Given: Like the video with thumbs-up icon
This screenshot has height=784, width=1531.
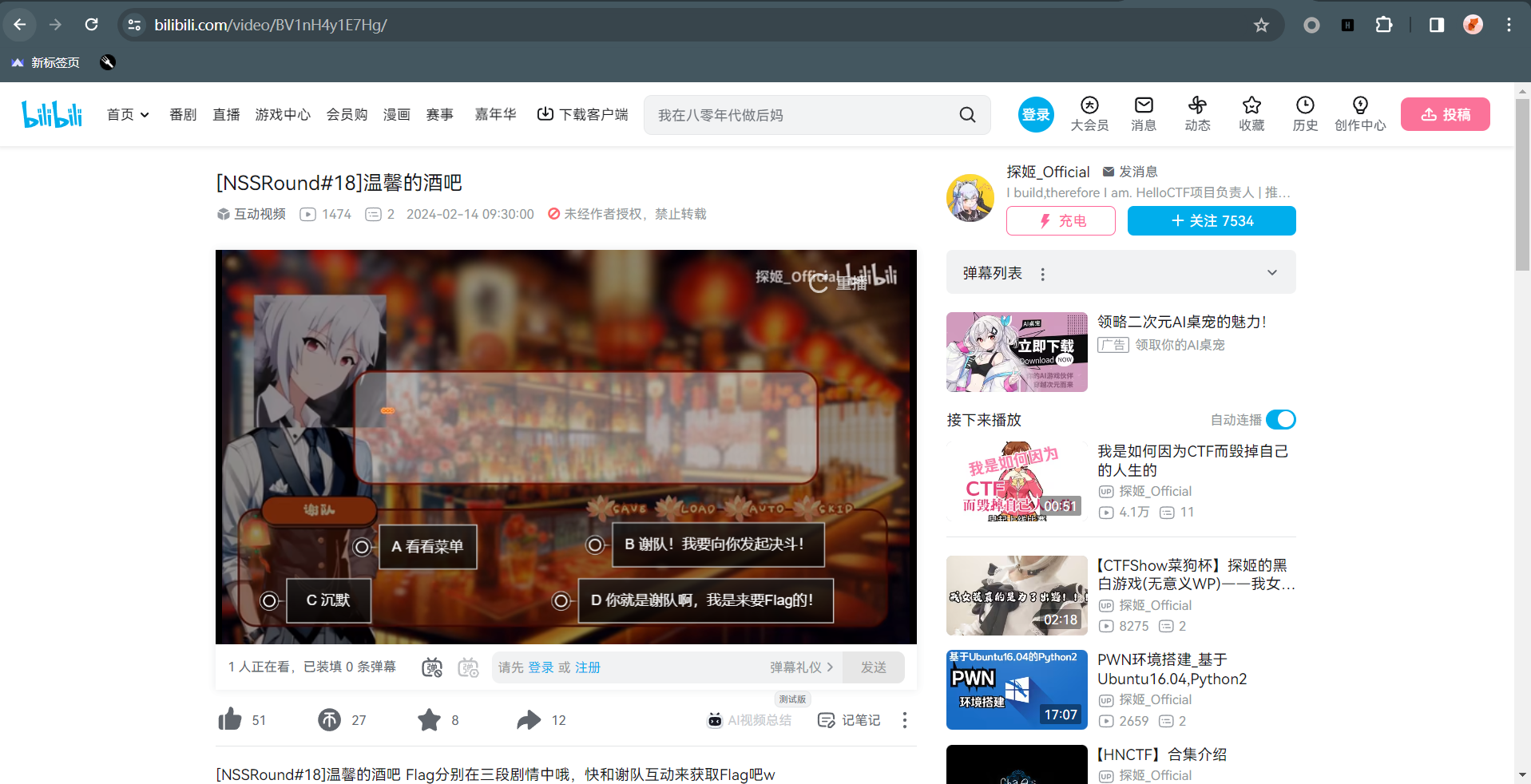Looking at the screenshot, I should (230, 719).
